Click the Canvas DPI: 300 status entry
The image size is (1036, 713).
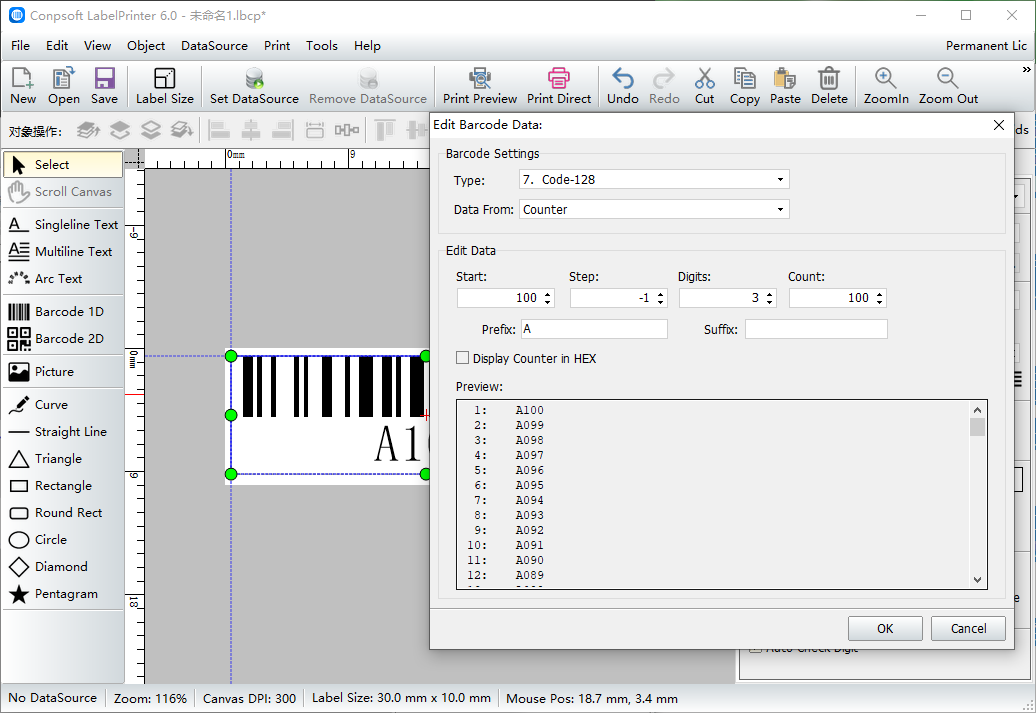(x=249, y=698)
